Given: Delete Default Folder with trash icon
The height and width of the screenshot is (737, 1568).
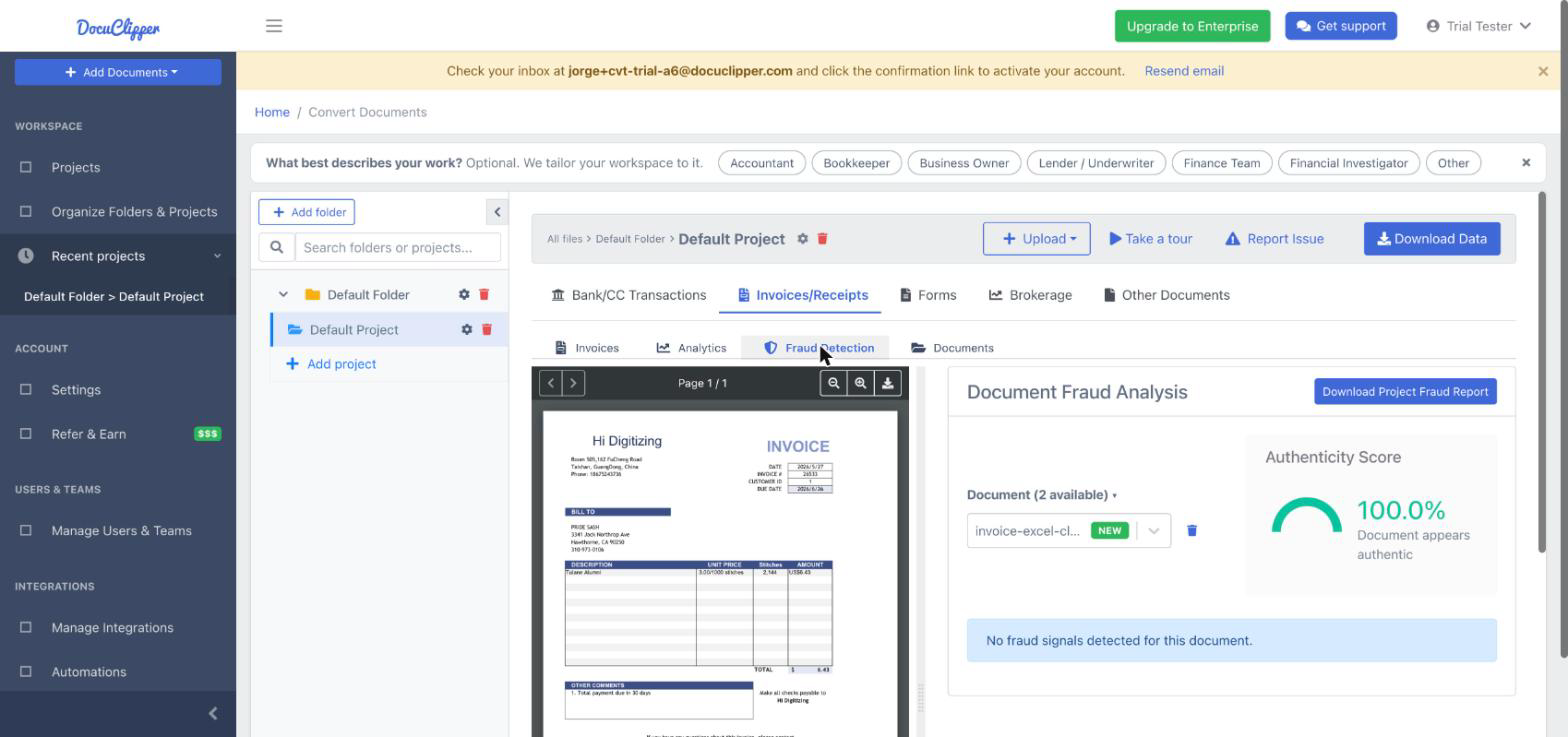Looking at the screenshot, I should pos(484,295).
